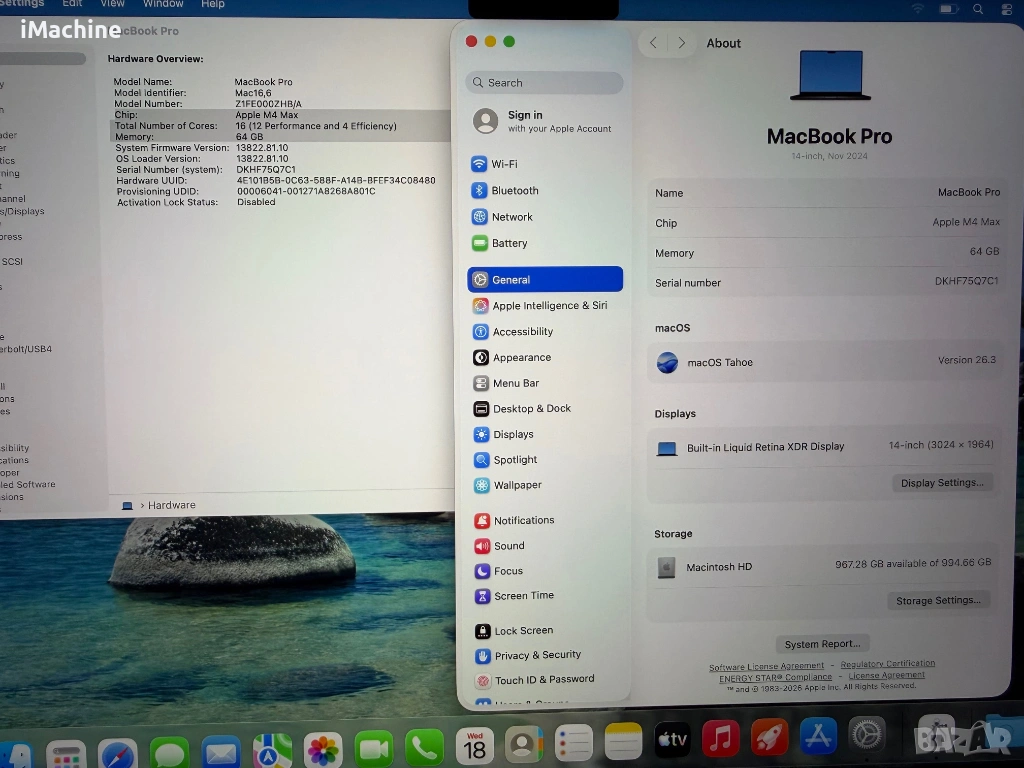This screenshot has height=768, width=1024.
Task: Launch Safari from the Dock
Action: tap(118, 750)
